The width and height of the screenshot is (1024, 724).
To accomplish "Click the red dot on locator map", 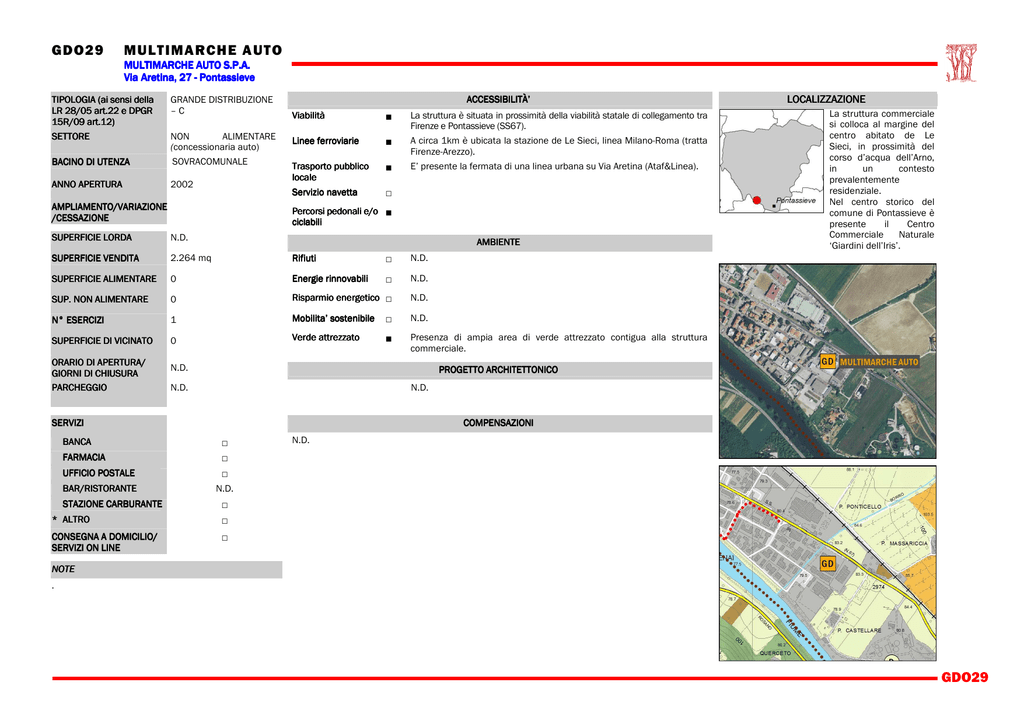I will pos(757,200).
